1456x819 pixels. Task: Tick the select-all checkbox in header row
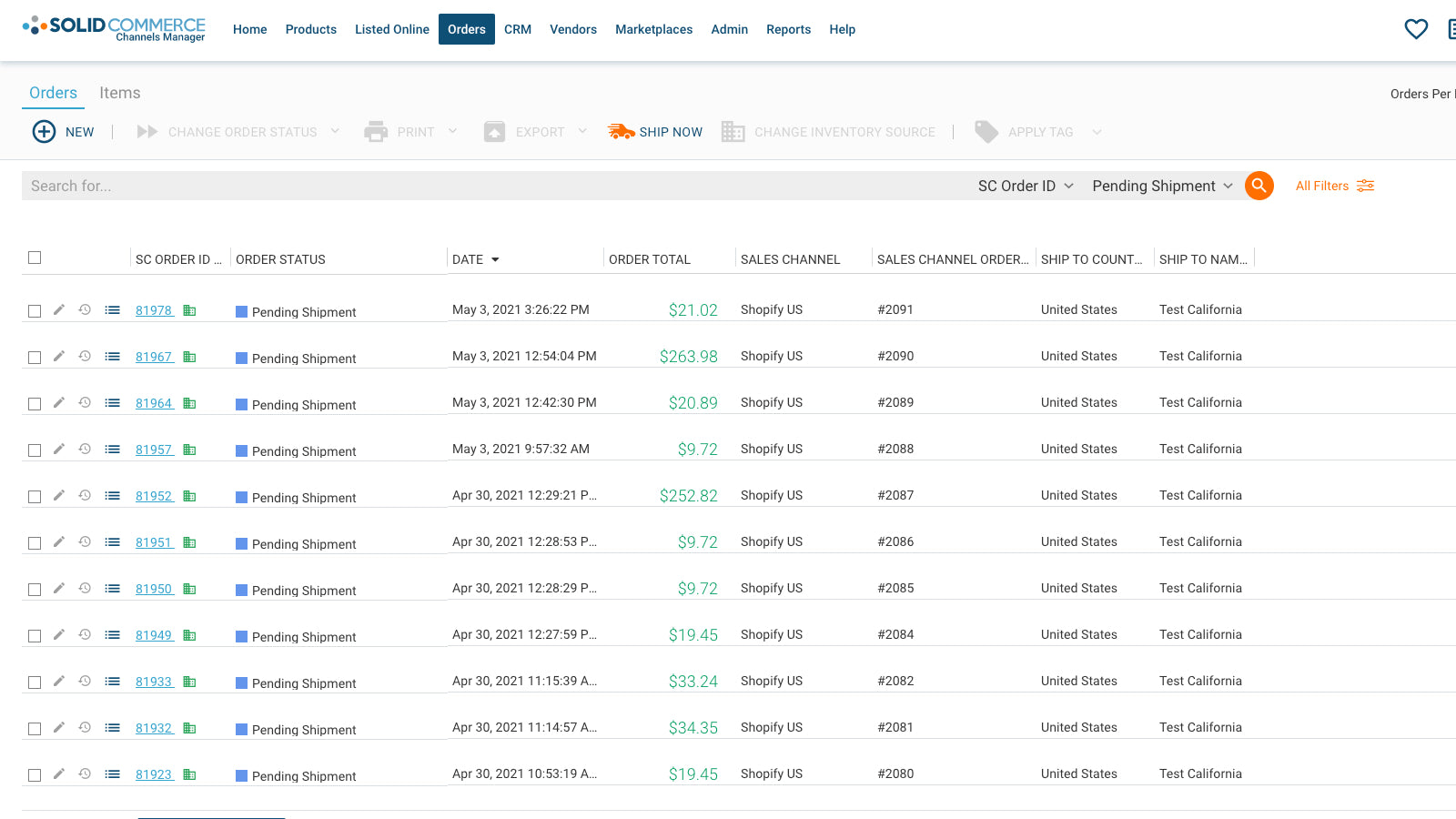pyautogui.click(x=35, y=258)
